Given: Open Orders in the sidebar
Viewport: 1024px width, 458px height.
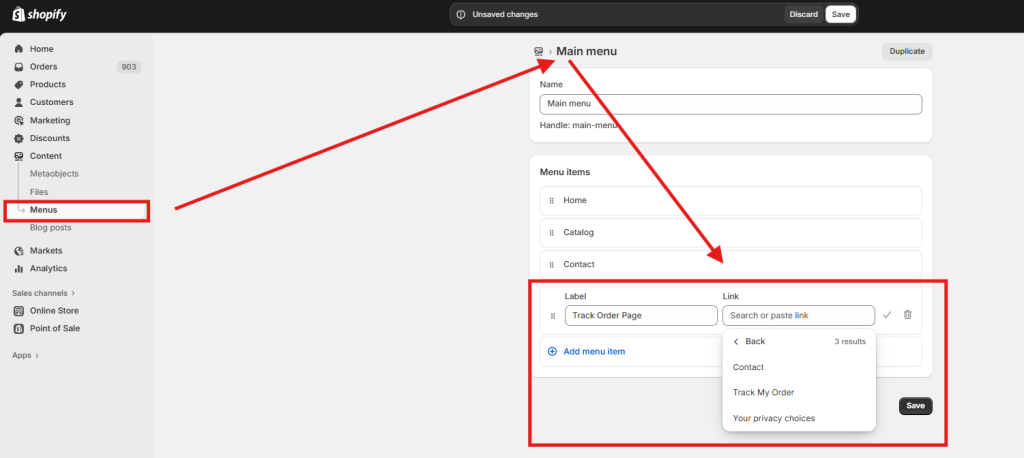Looking at the screenshot, I should (x=43, y=67).
